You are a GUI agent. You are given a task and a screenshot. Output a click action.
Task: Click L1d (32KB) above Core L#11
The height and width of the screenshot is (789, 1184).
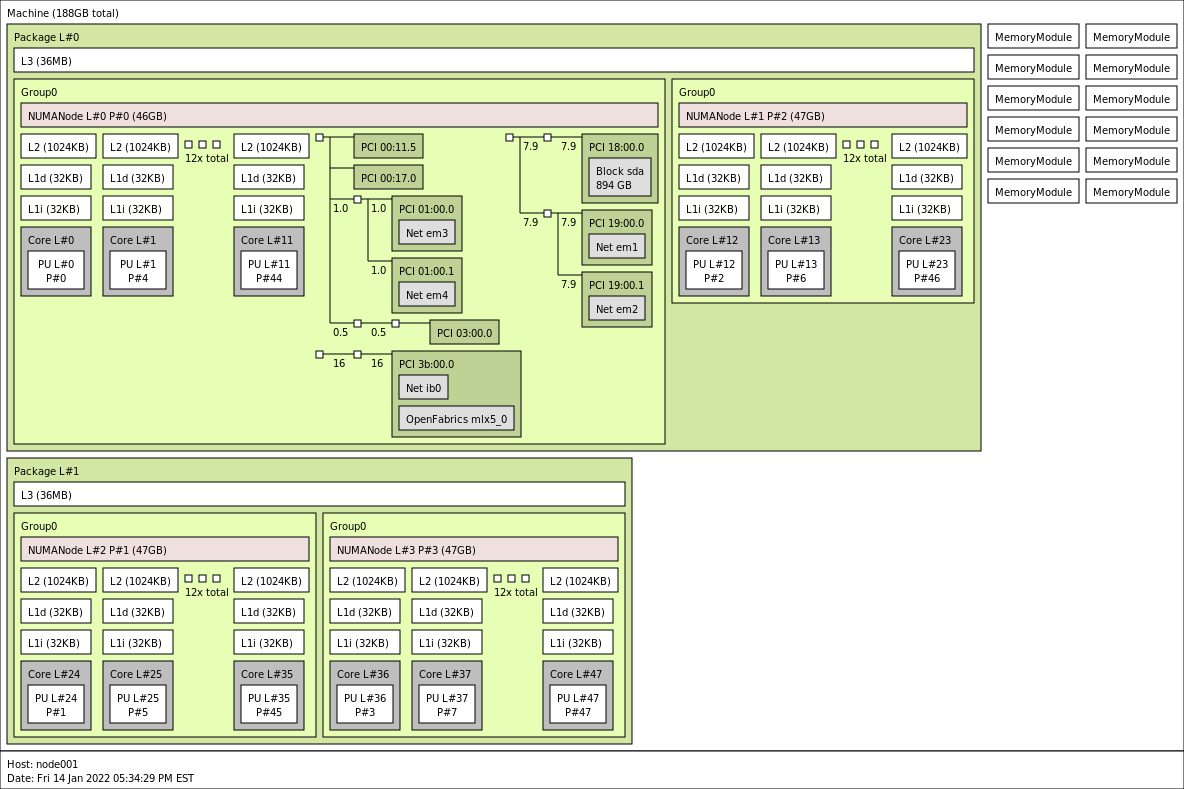[269, 177]
